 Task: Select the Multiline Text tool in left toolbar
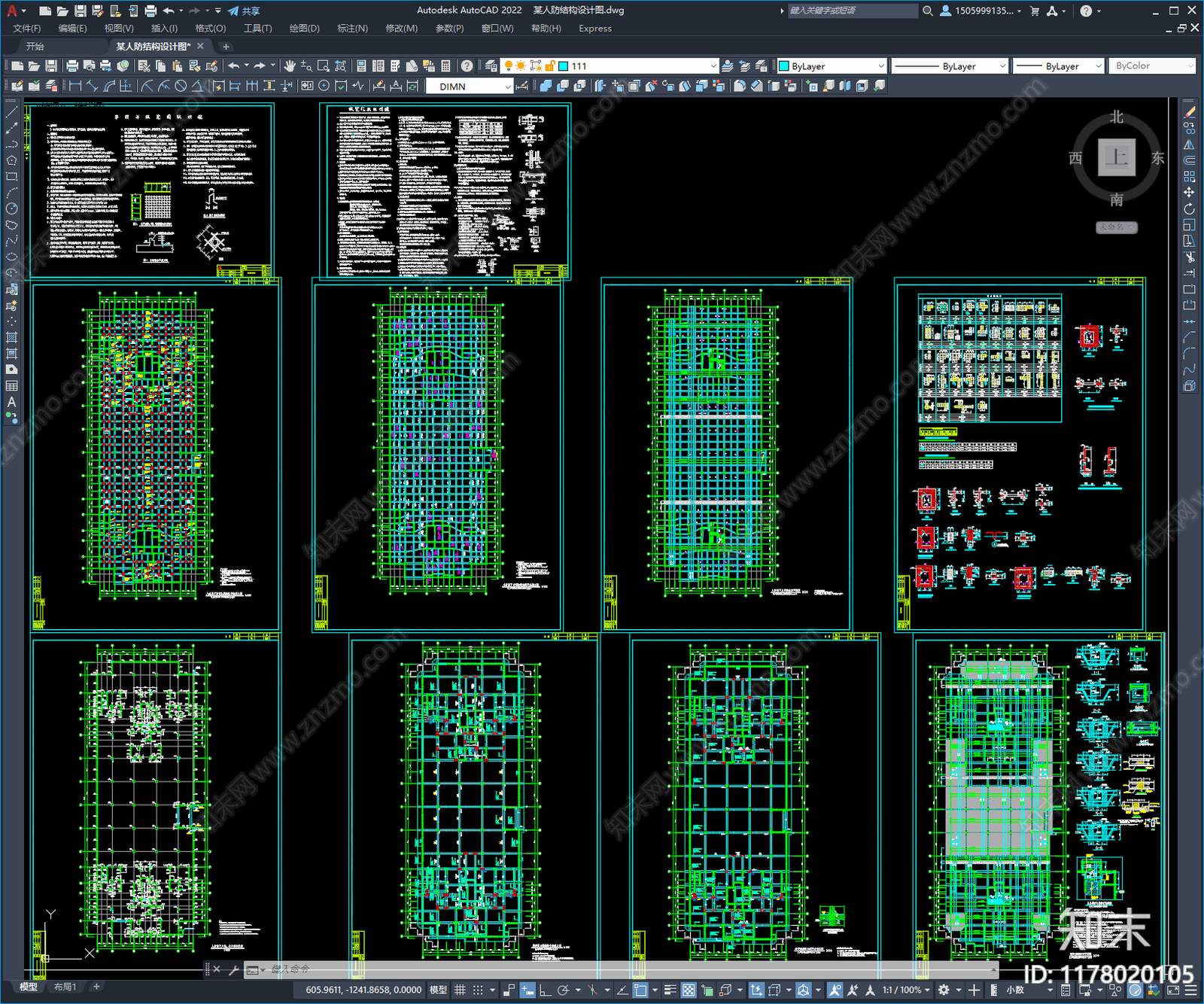click(11, 402)
